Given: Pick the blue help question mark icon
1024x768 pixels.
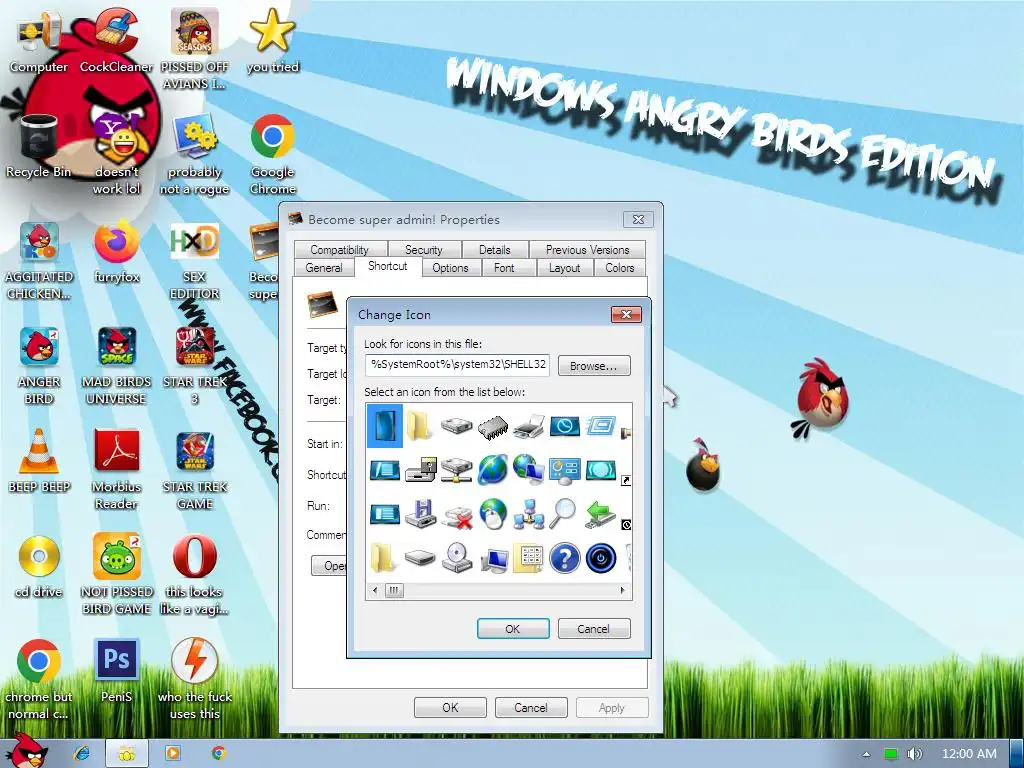Looking at the screenshot, I should (x=565, y=558).
